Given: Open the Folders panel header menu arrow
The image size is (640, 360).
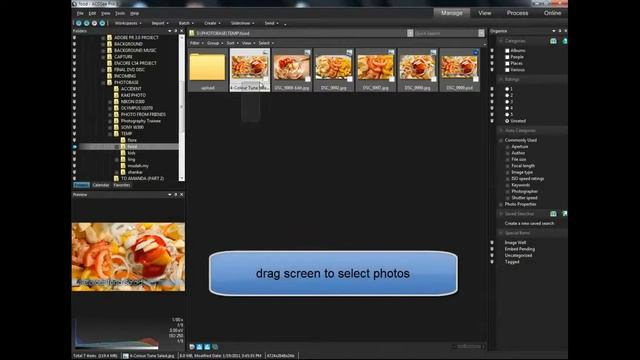Looking at the screenshot, I should 170,31.
